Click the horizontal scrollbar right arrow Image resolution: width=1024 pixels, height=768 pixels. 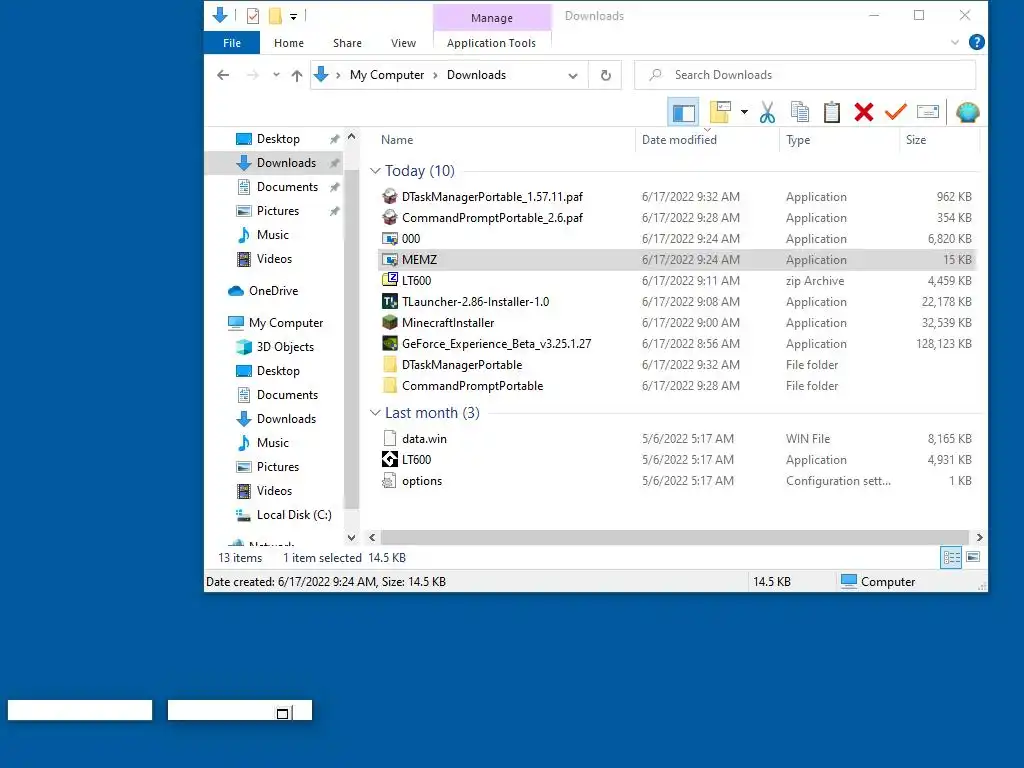click(979, 537)
